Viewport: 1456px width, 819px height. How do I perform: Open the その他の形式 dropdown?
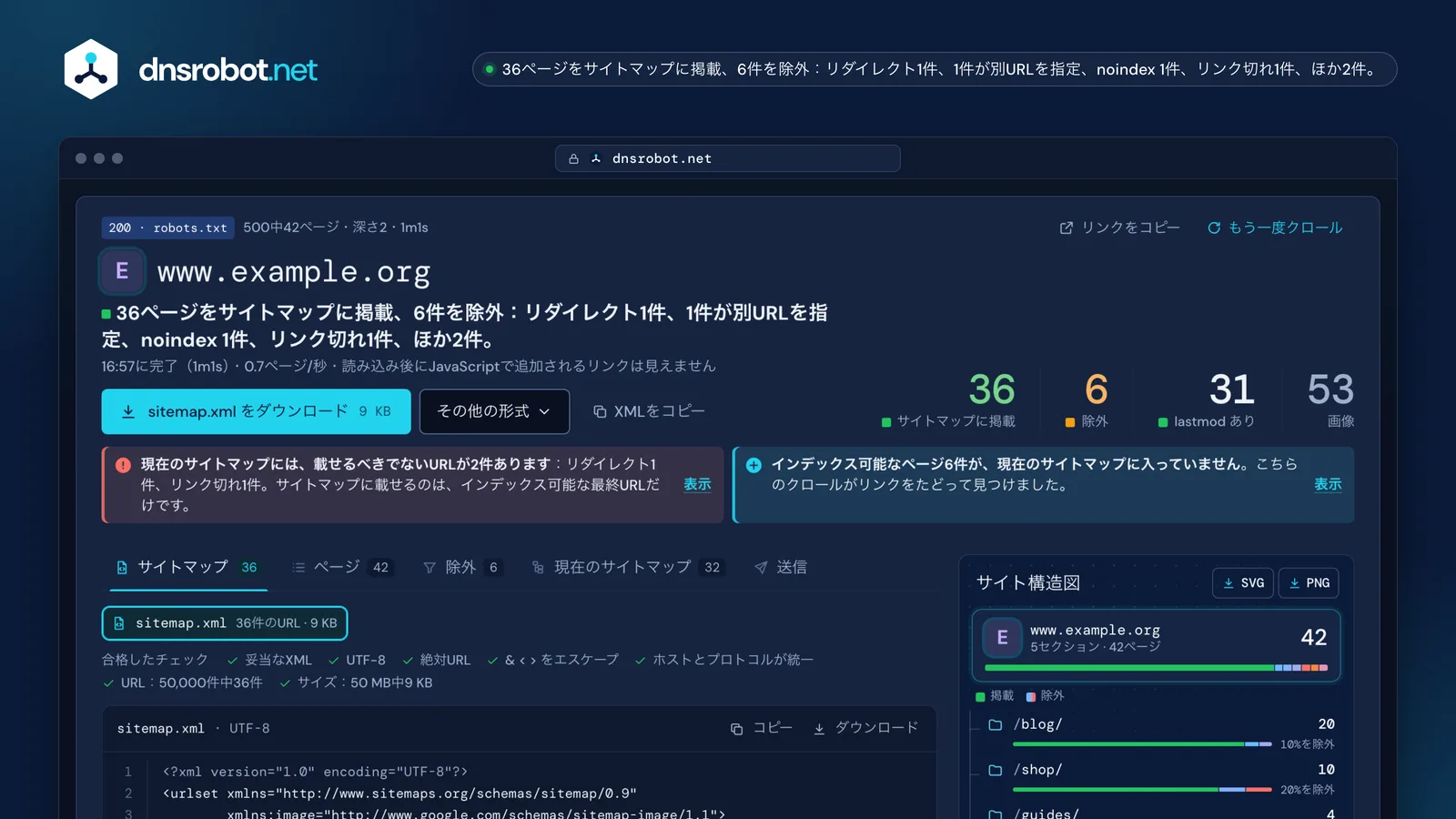[495, 411]
